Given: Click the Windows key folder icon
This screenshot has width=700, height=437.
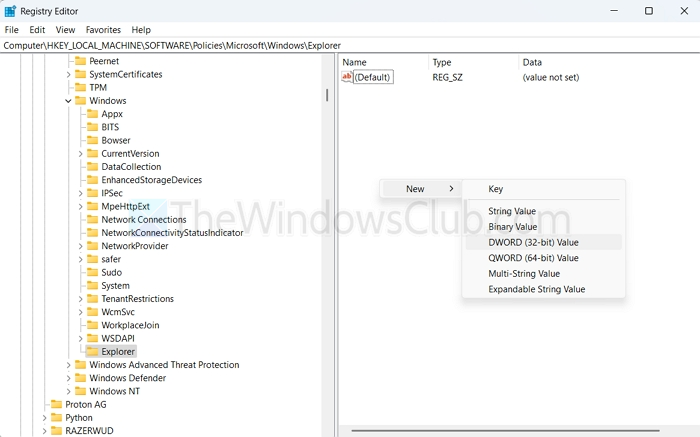Looking at the screenshot, I should point(80,100).
